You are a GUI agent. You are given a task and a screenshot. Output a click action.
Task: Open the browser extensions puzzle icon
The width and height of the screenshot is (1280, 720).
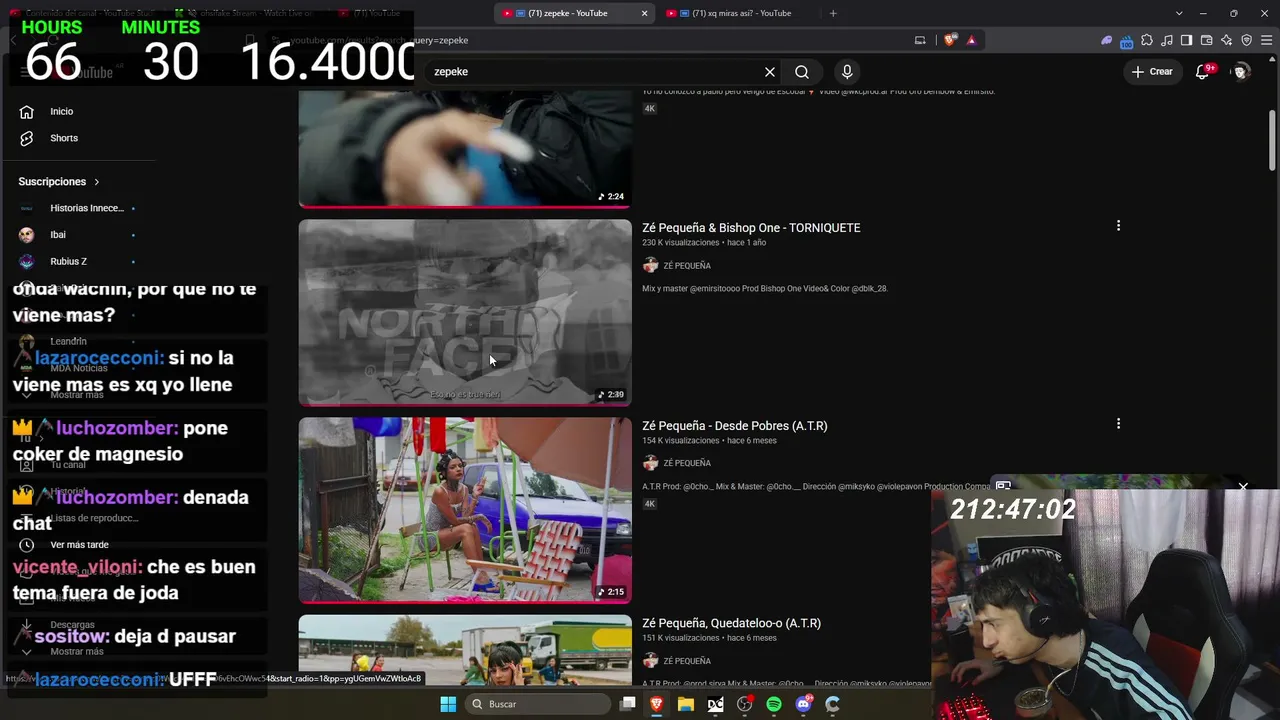click(x=1147, y=40)
